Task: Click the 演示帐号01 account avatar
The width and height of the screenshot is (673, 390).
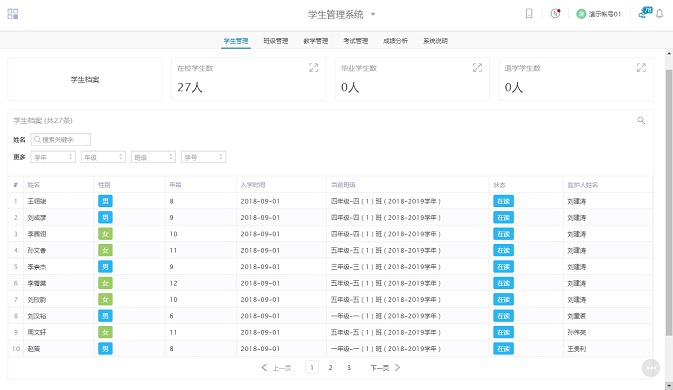Action: click(581, 14)
